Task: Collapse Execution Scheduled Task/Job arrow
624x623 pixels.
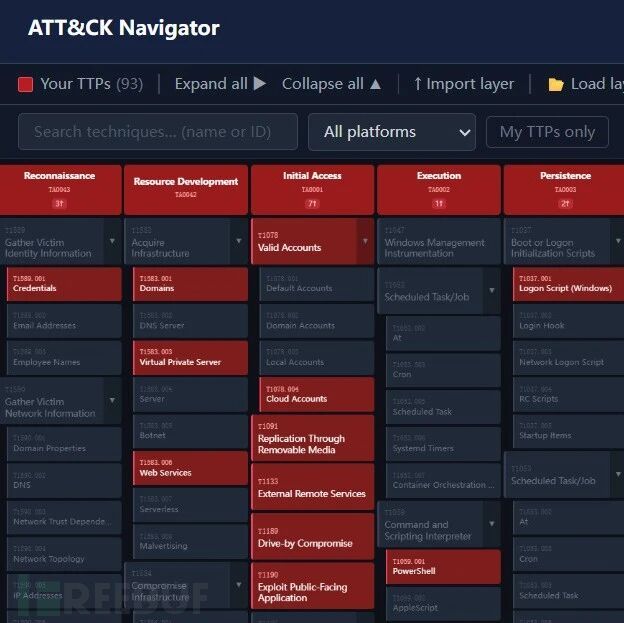Action: click(x=492, y=291)
